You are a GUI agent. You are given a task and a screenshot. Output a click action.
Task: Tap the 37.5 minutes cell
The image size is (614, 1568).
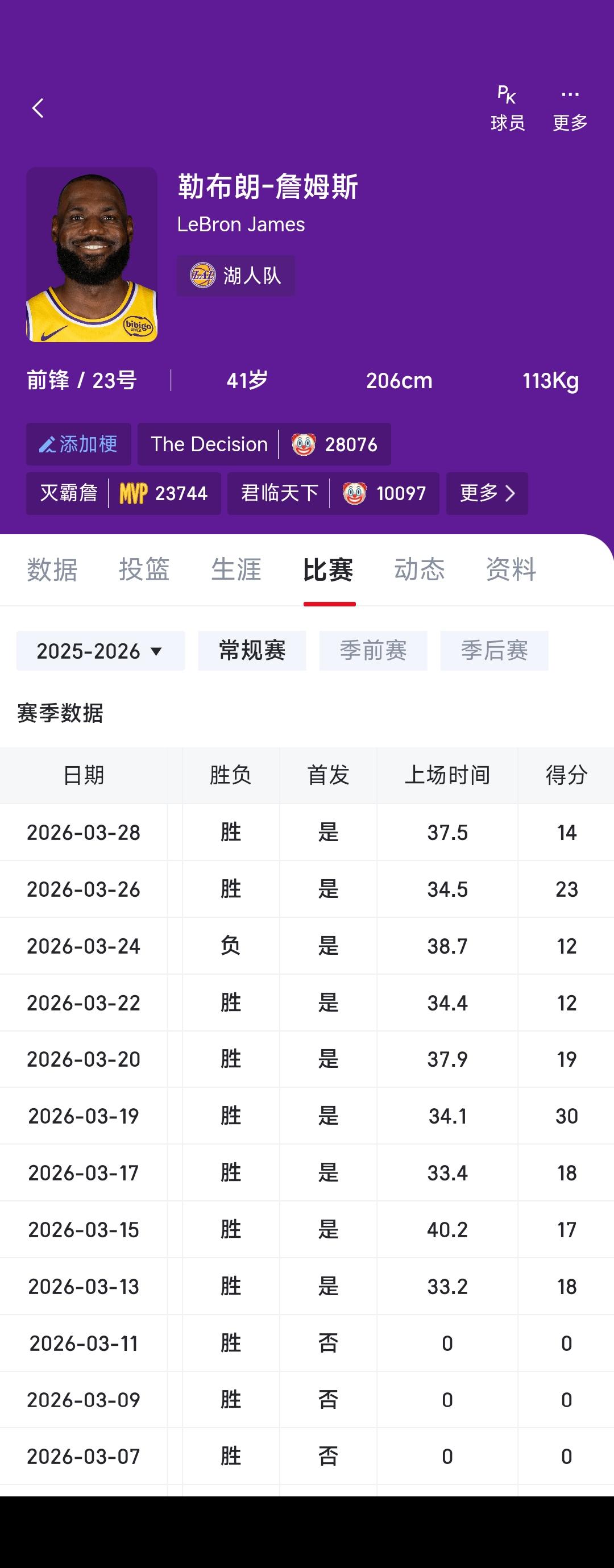pos(447,833)
